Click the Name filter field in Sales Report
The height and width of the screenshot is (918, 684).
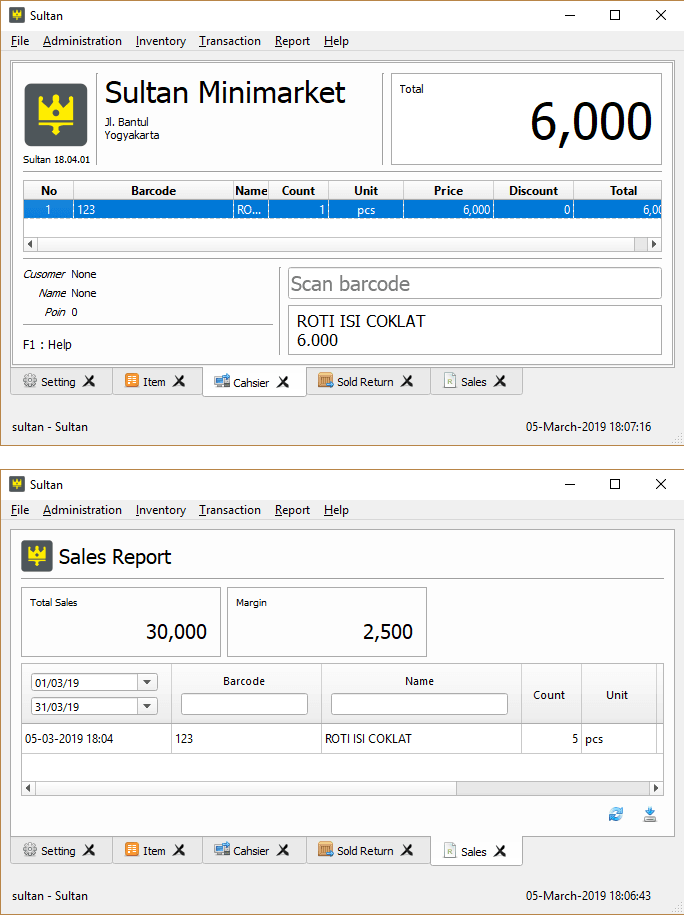coord(419,704)
